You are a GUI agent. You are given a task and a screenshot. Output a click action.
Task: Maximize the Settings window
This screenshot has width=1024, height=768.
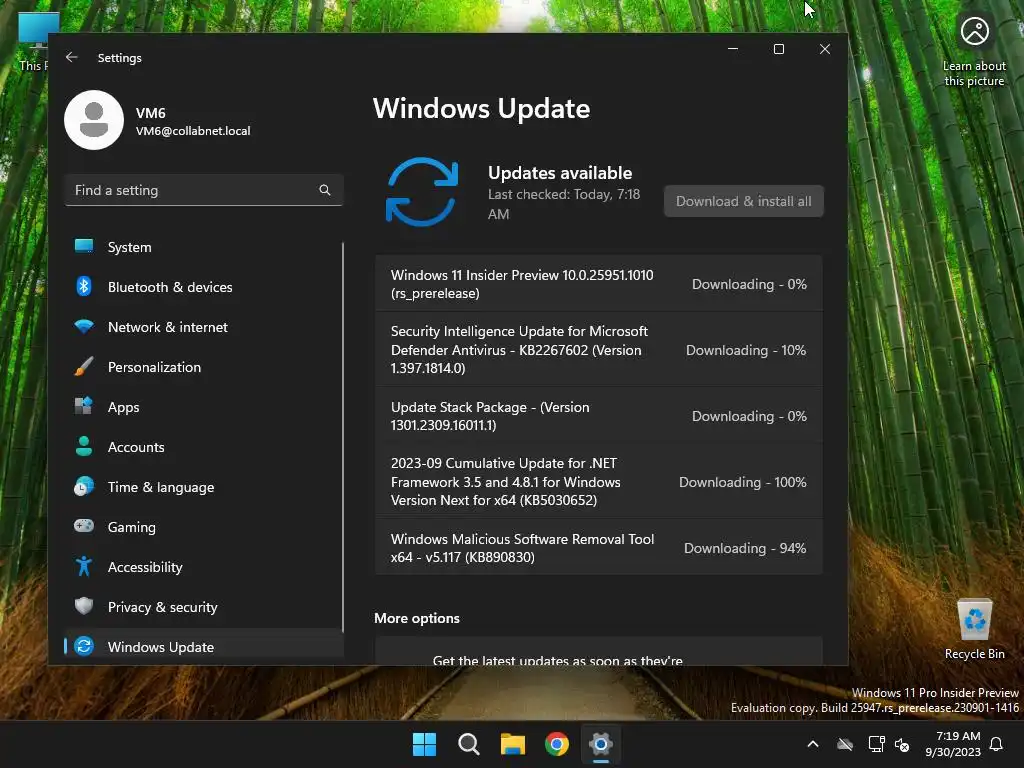tap(778, 49)
